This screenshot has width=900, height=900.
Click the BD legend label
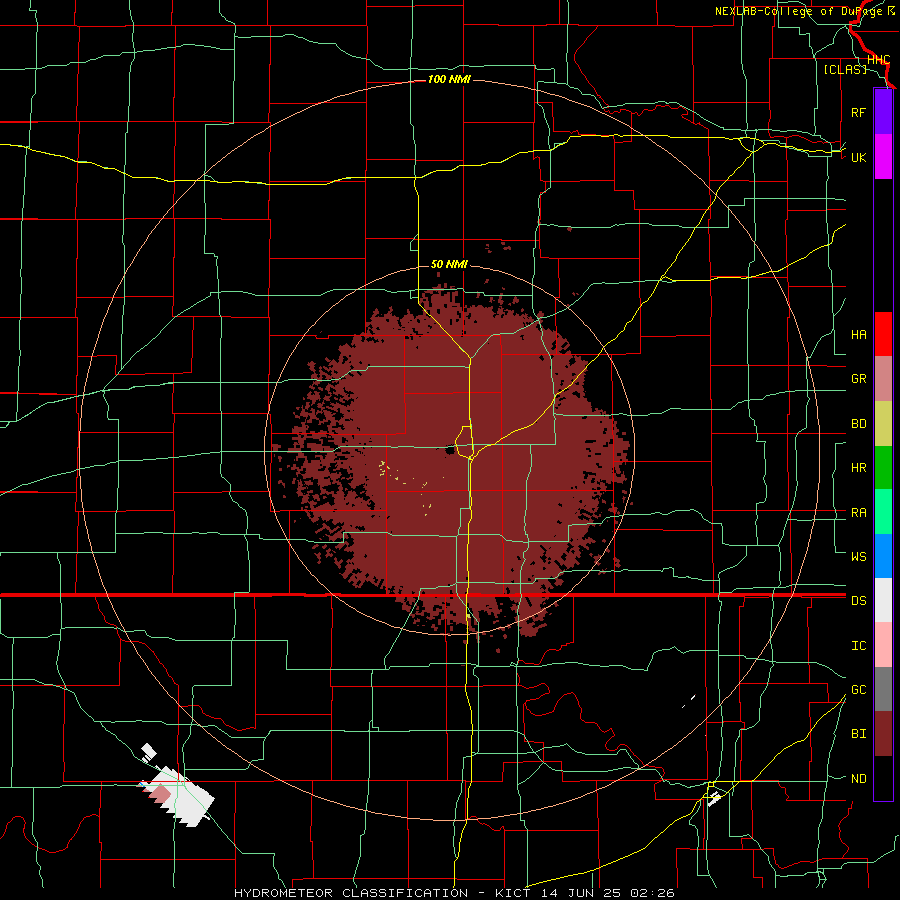858,424
